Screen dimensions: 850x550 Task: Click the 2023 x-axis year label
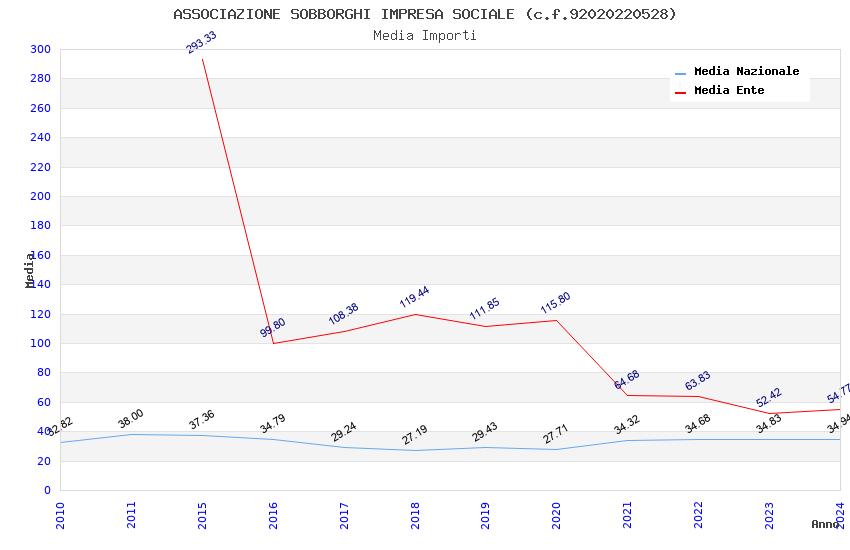point(769,515)
